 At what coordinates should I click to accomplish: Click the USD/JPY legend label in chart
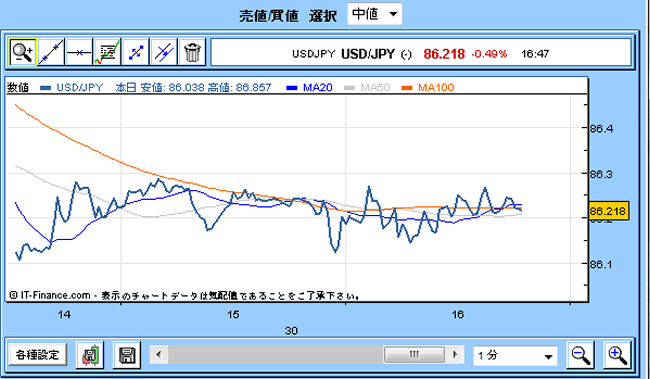(x=80, y=87)
